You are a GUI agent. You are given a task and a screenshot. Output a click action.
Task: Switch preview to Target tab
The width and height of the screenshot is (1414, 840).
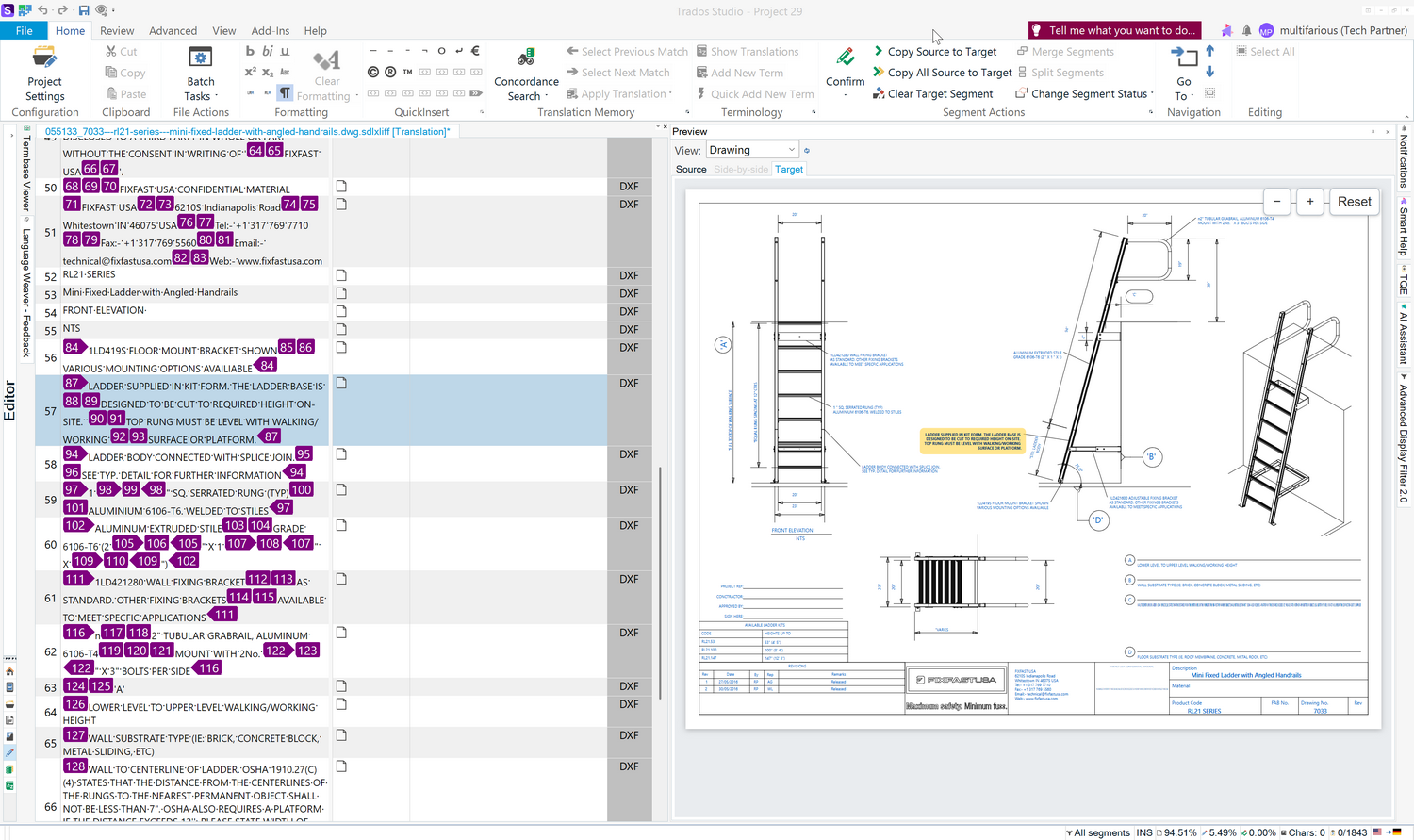tap(789, 170)
